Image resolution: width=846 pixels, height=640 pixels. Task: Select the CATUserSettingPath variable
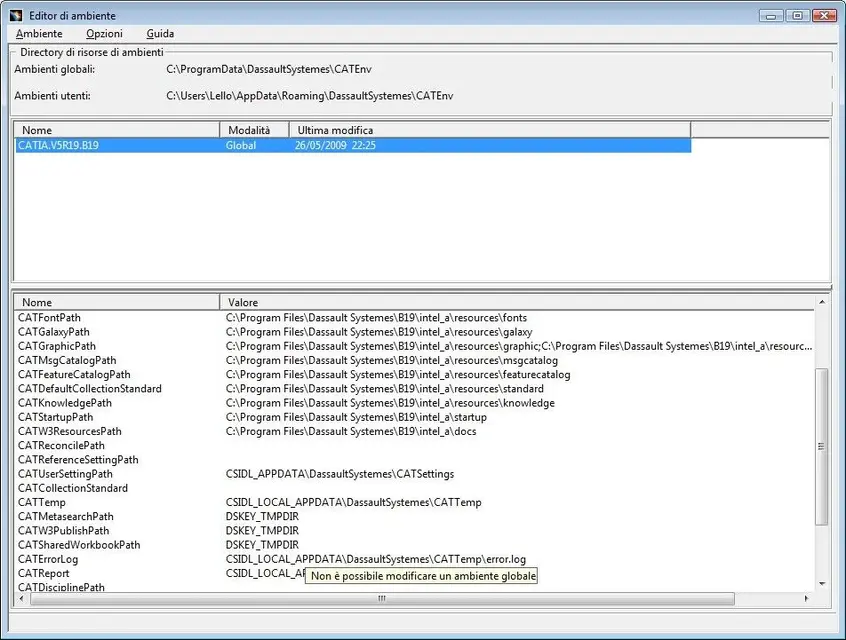click(65, 474)
